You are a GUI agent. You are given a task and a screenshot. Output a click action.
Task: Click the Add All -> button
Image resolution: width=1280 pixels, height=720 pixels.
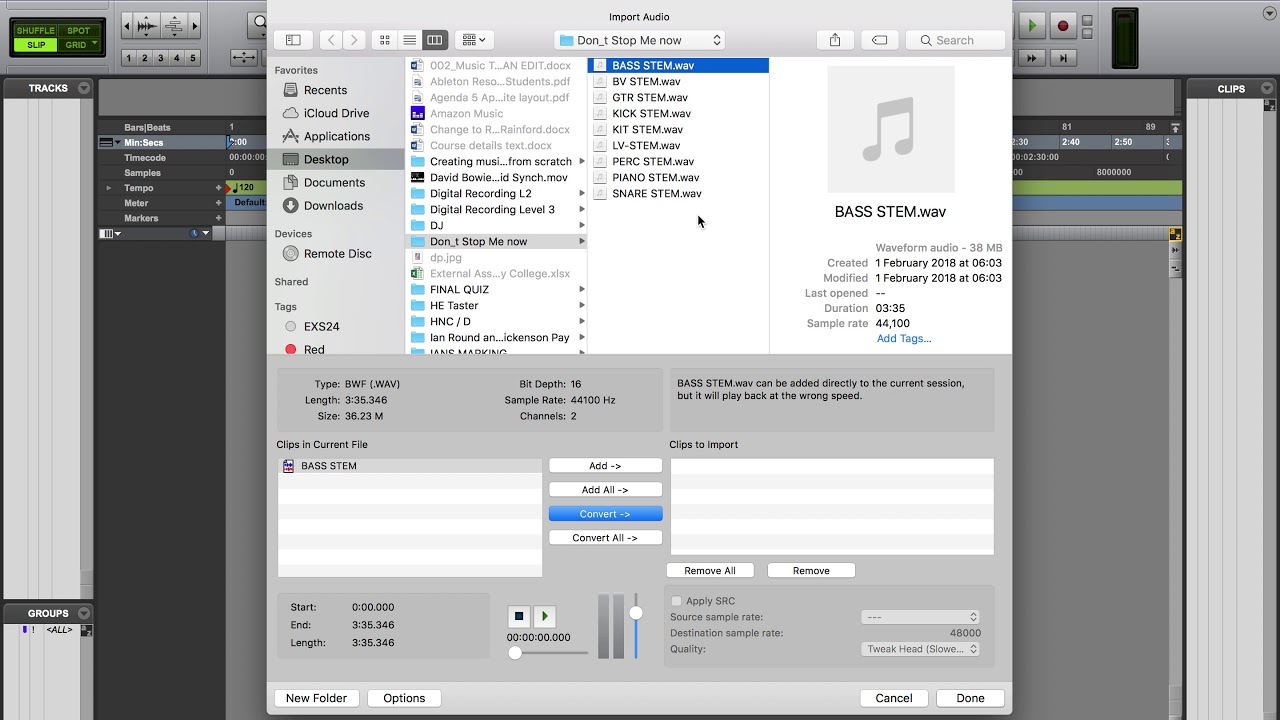(605, 489)
